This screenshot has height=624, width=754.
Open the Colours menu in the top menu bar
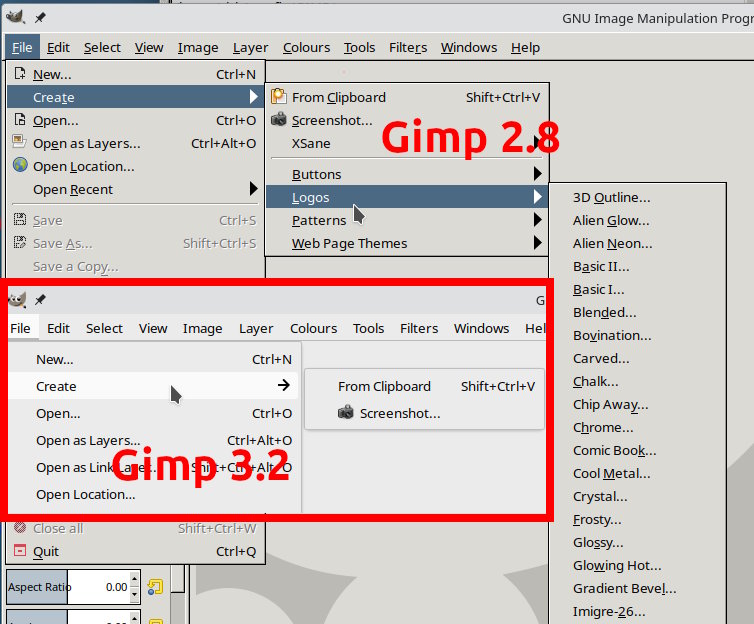306,48
